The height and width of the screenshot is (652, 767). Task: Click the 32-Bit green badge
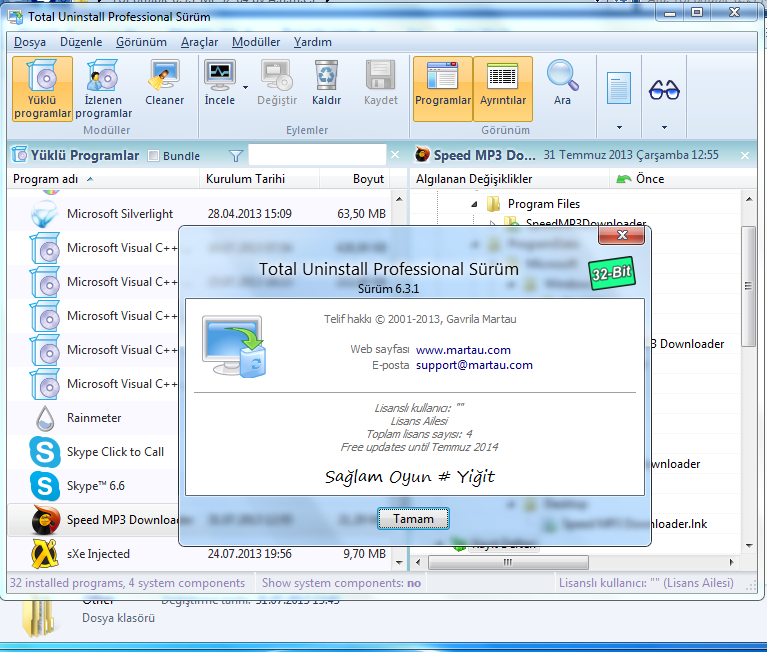pyautogui.click(x=612, y=273)
